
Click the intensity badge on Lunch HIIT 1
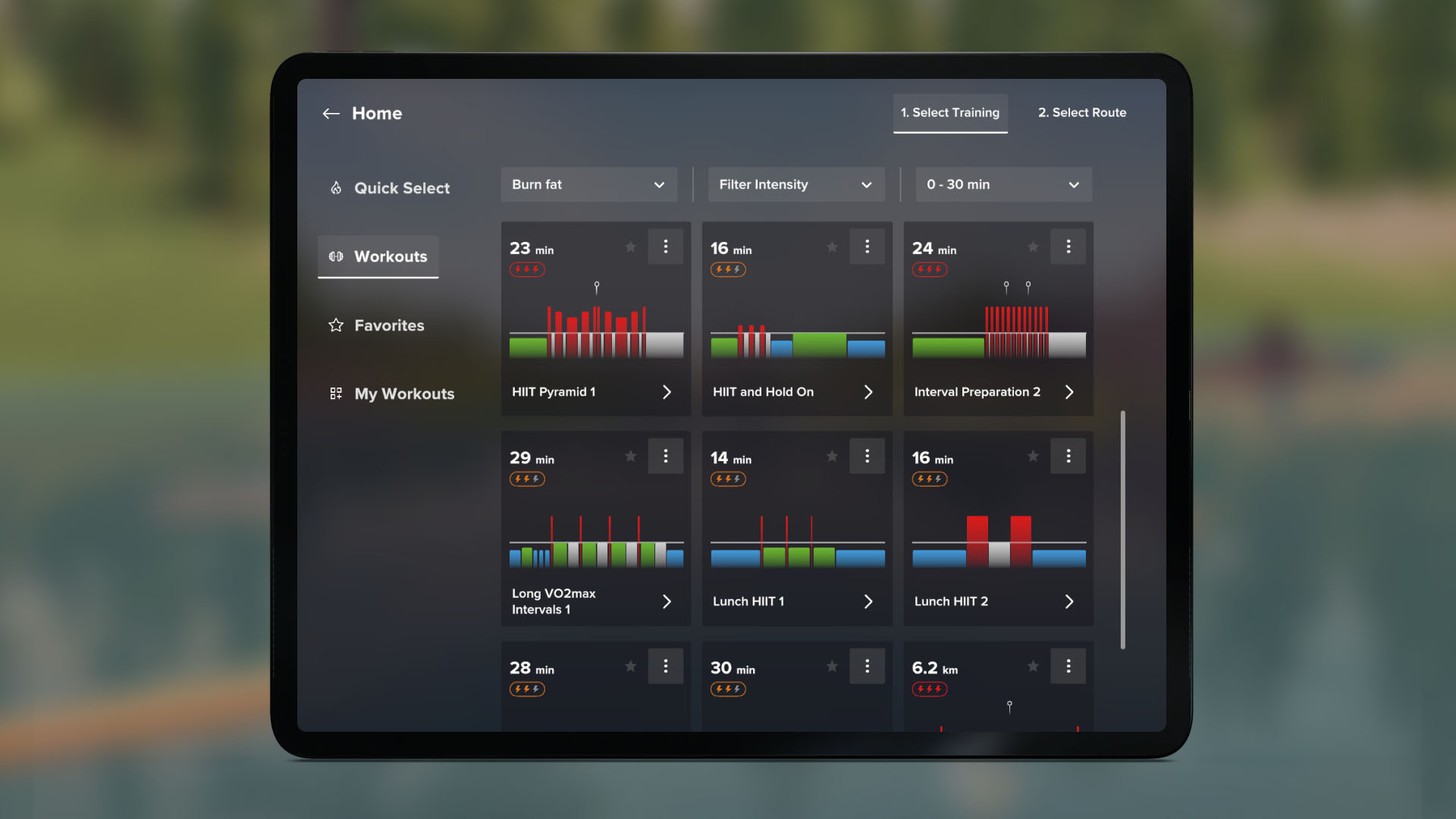point(728,479)
